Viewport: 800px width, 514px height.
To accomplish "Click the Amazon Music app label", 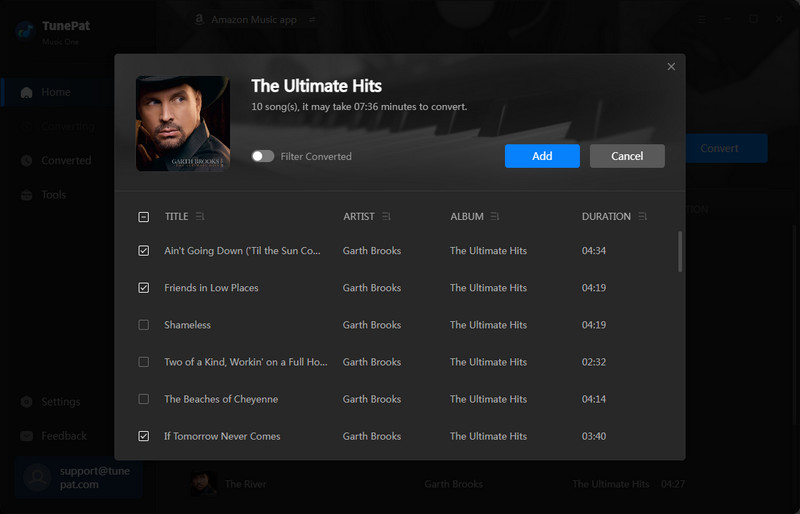I will click(254, 19).
